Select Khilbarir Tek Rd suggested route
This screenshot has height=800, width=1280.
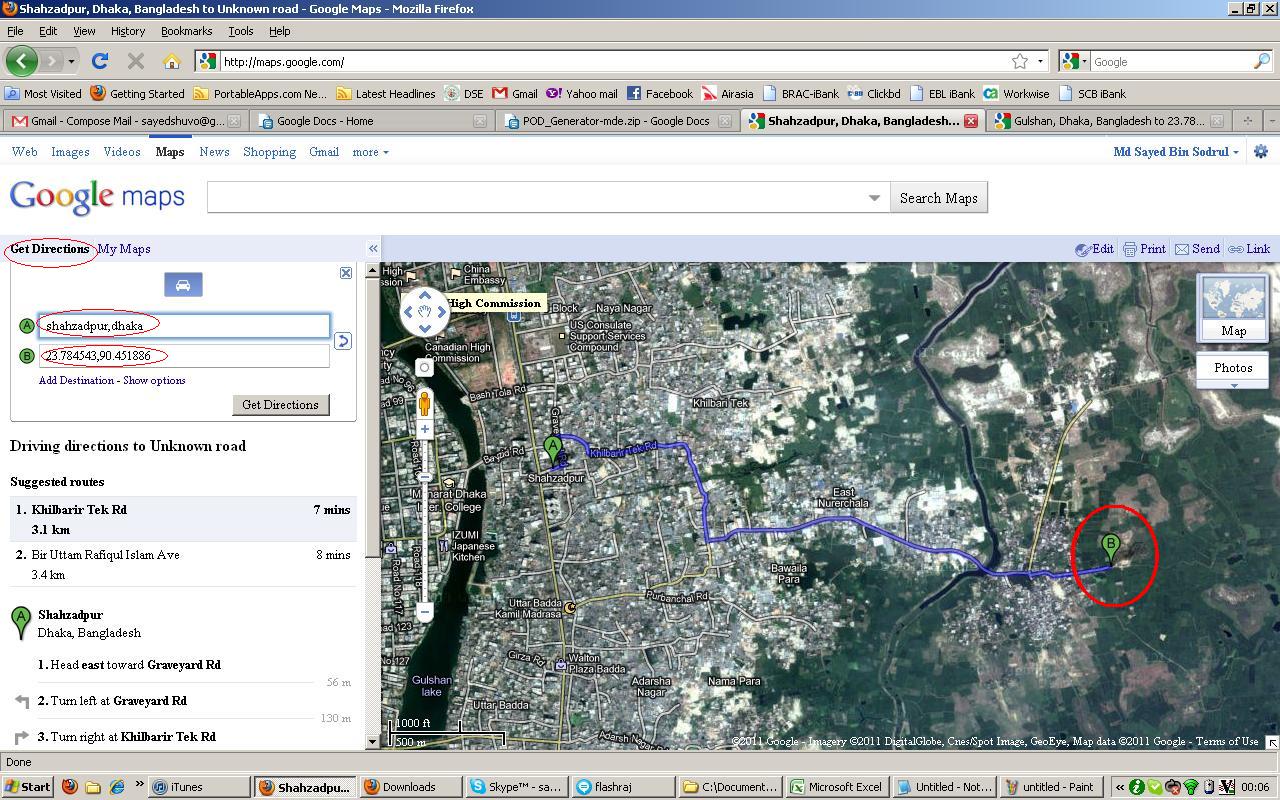tap(183, 519)
